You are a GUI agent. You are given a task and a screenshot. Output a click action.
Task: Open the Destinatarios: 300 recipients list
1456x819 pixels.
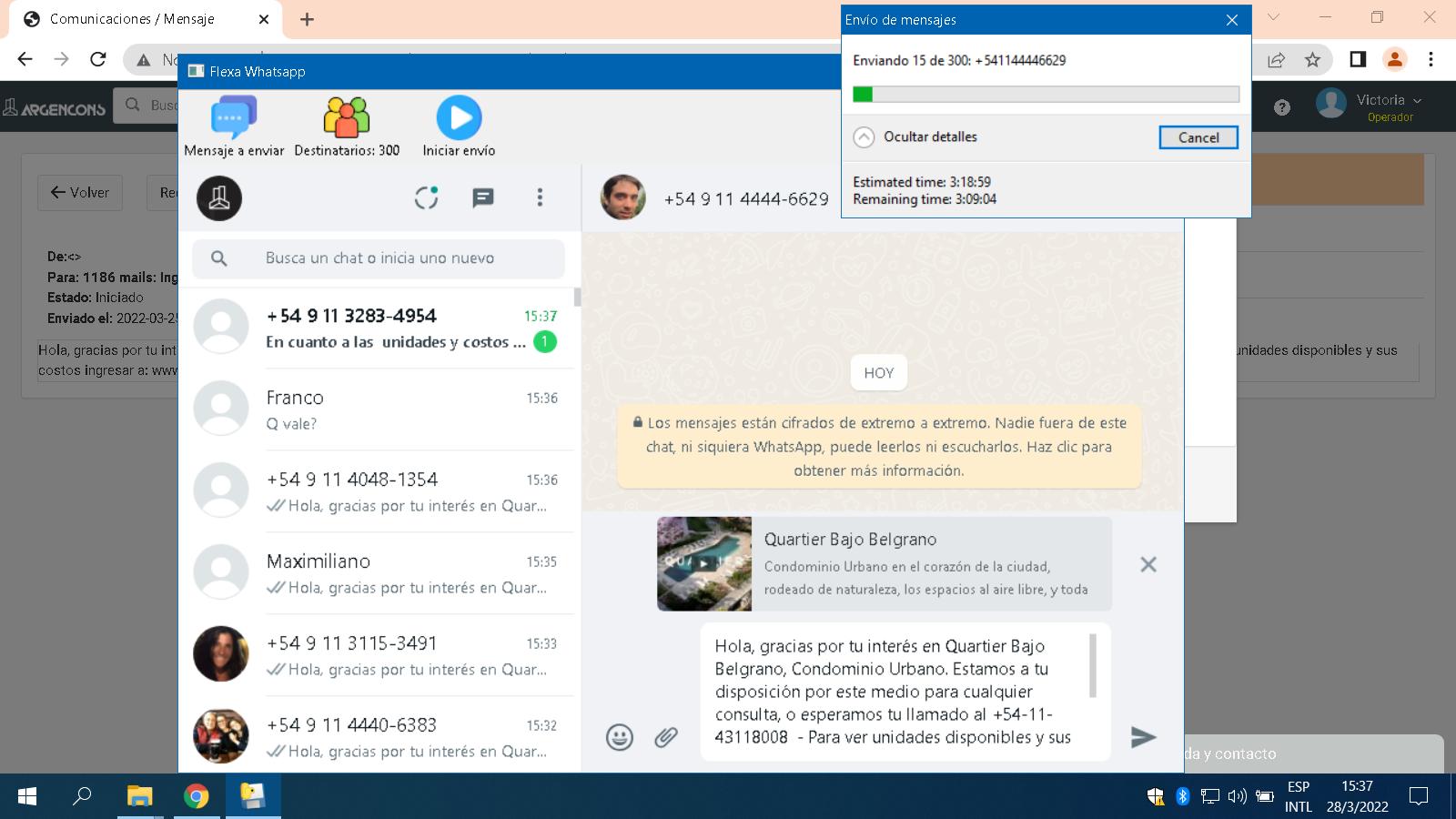point(347,126)
